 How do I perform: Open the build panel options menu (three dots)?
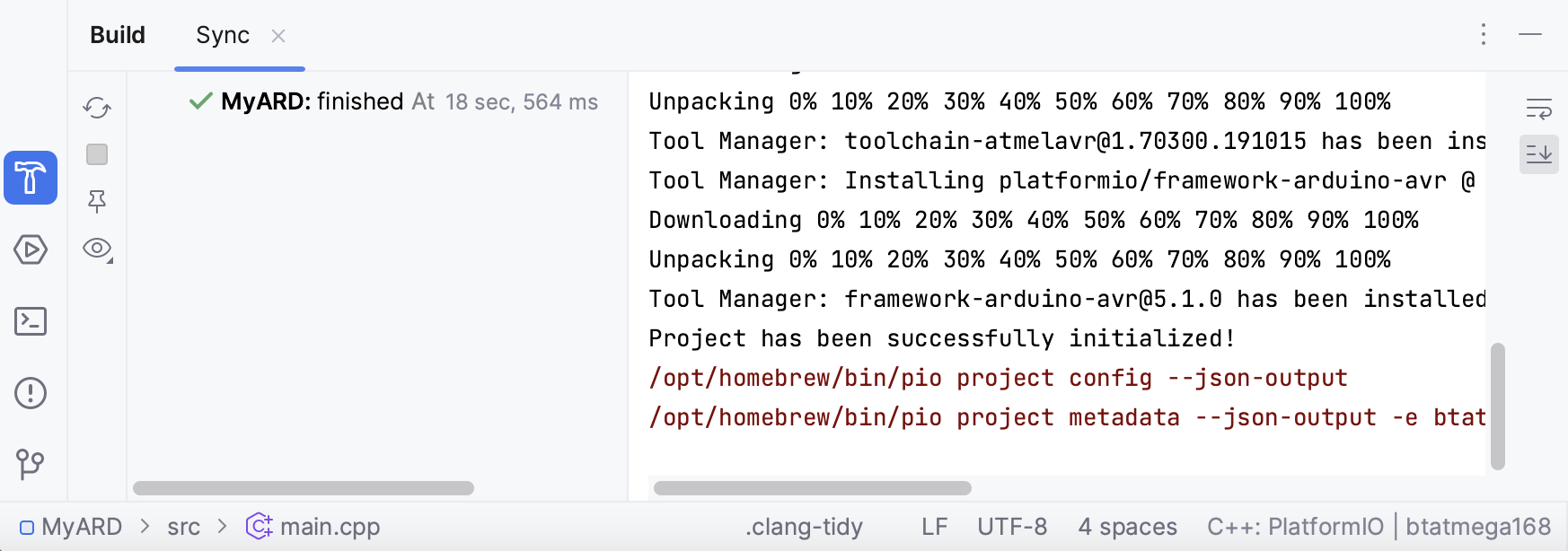[x=1484, y=35]
